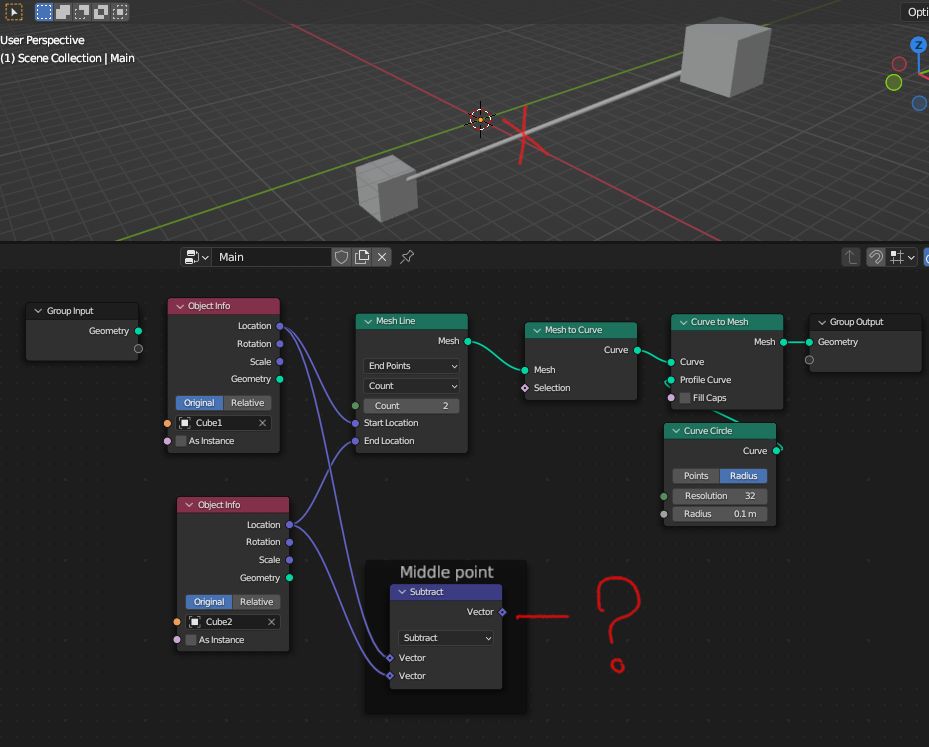Screen dimensions: 929x747
Task: Click the Z axis gizmo handle
Action: click(x=918, y=44)
